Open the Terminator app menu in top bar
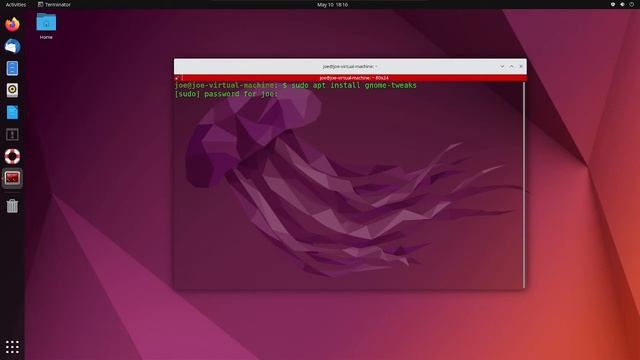Image resolution: width=640 pixels, height=360 pixels. (54, 4)
